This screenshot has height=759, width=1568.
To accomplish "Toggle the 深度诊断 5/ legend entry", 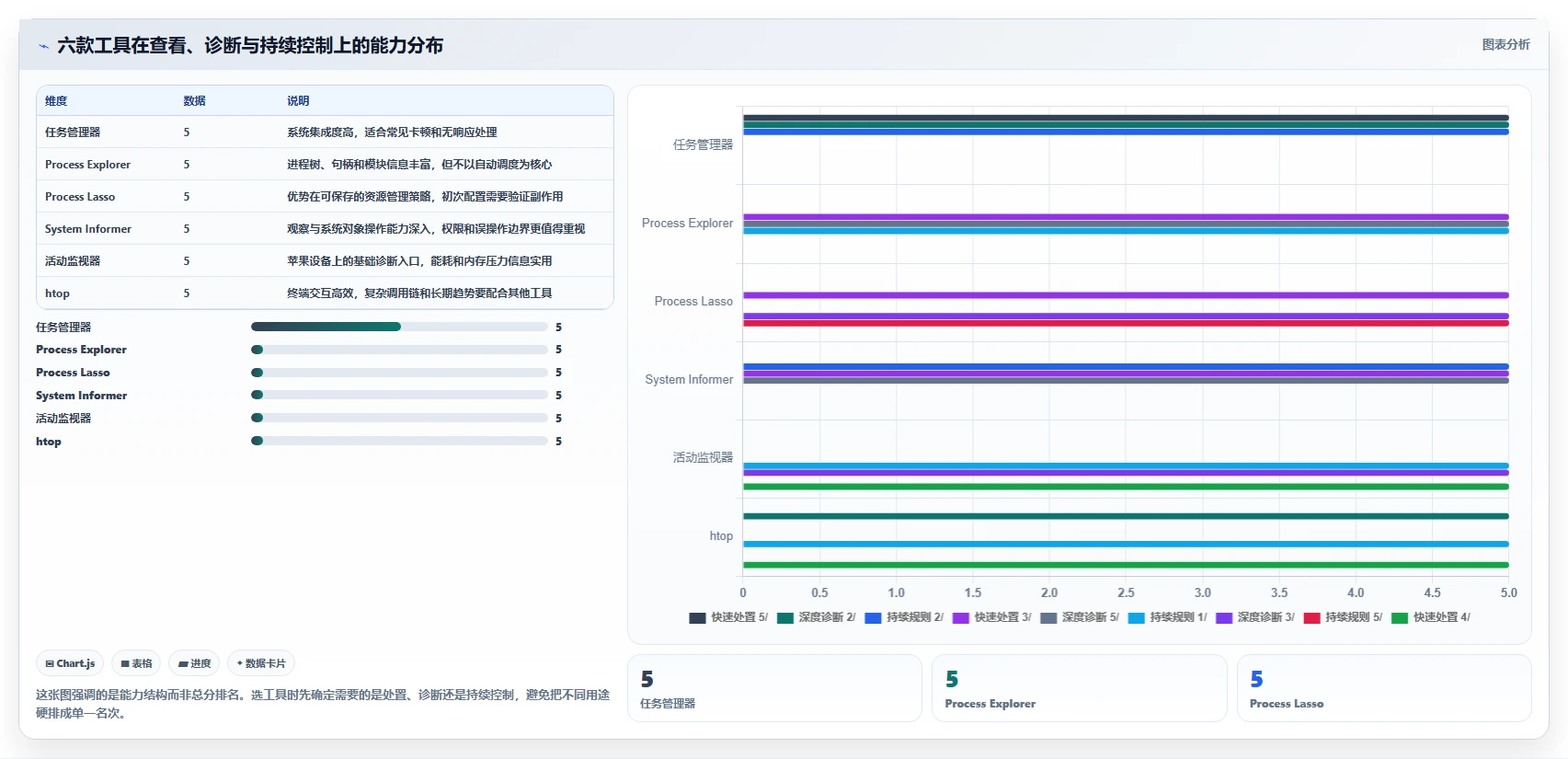I will coord(1080,618).
